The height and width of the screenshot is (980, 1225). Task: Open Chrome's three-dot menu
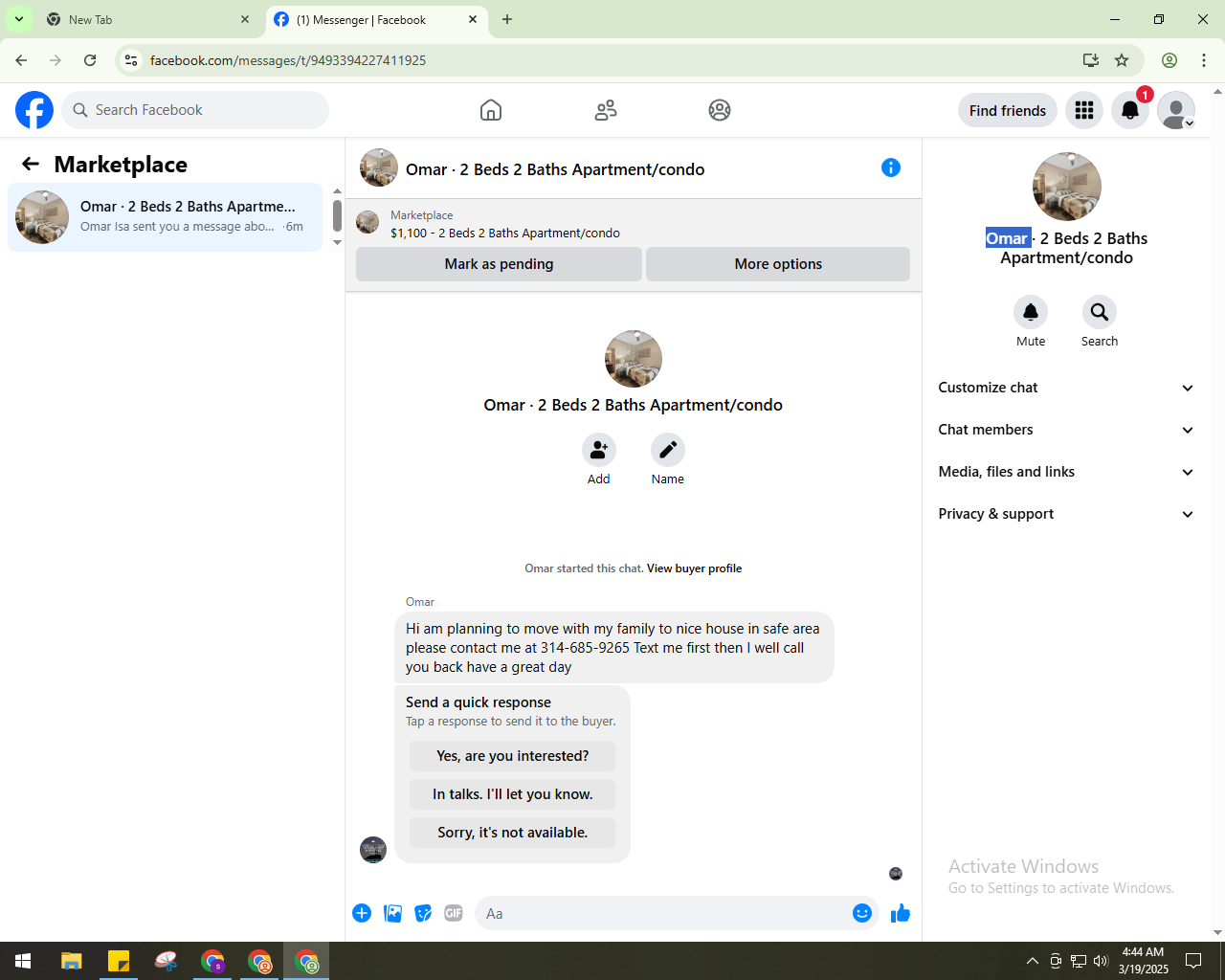pos(1204,60)
